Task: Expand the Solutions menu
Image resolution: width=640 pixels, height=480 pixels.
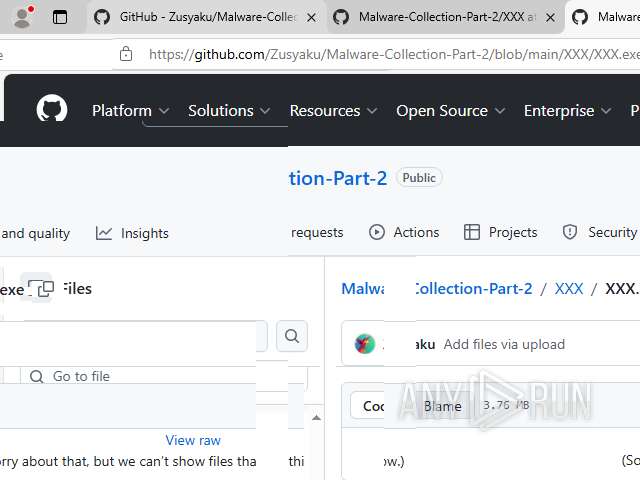Action: tap(229, 111)
